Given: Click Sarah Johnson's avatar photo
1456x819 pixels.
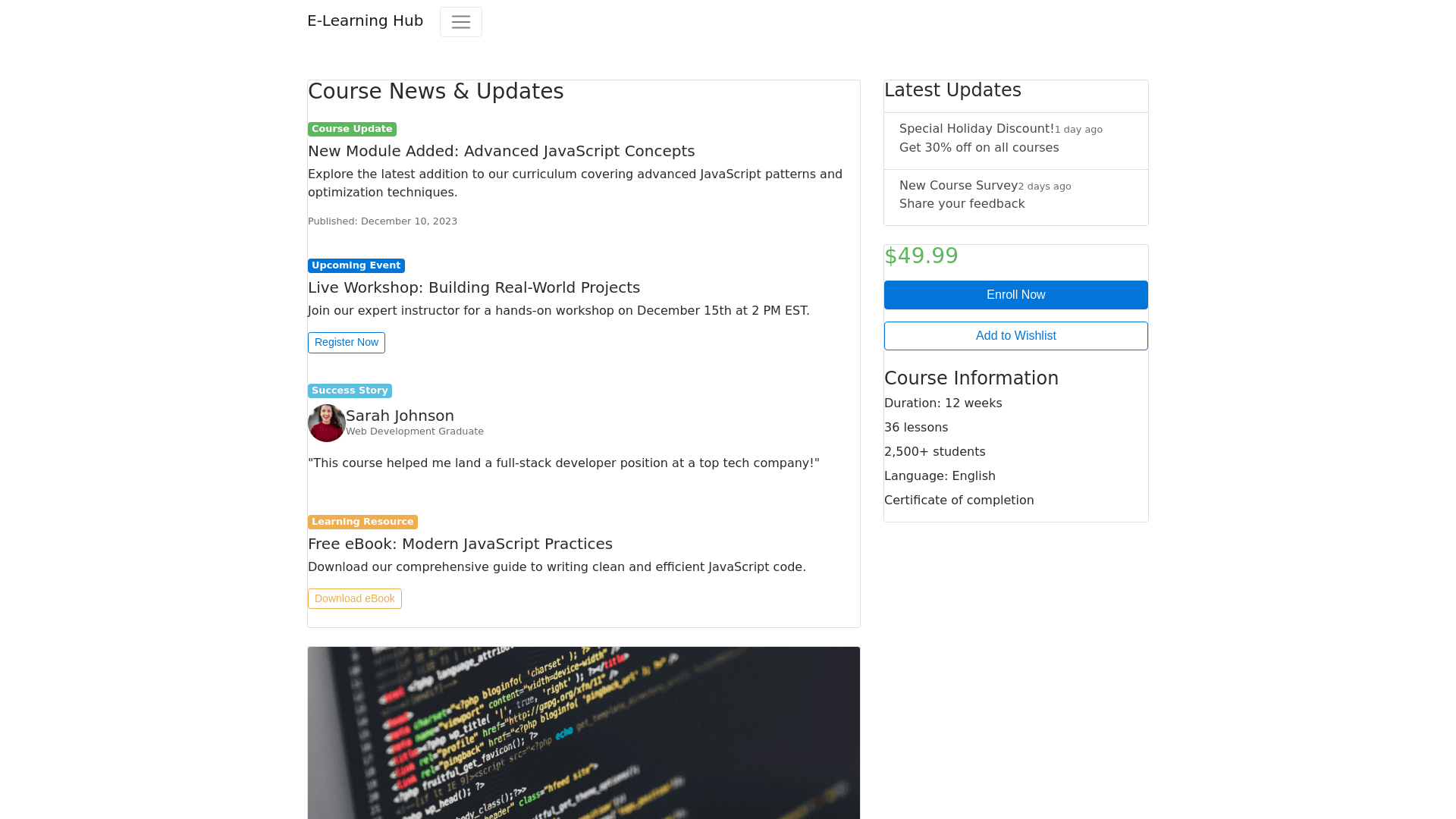Looking at the screenshot, I should 326,423.
